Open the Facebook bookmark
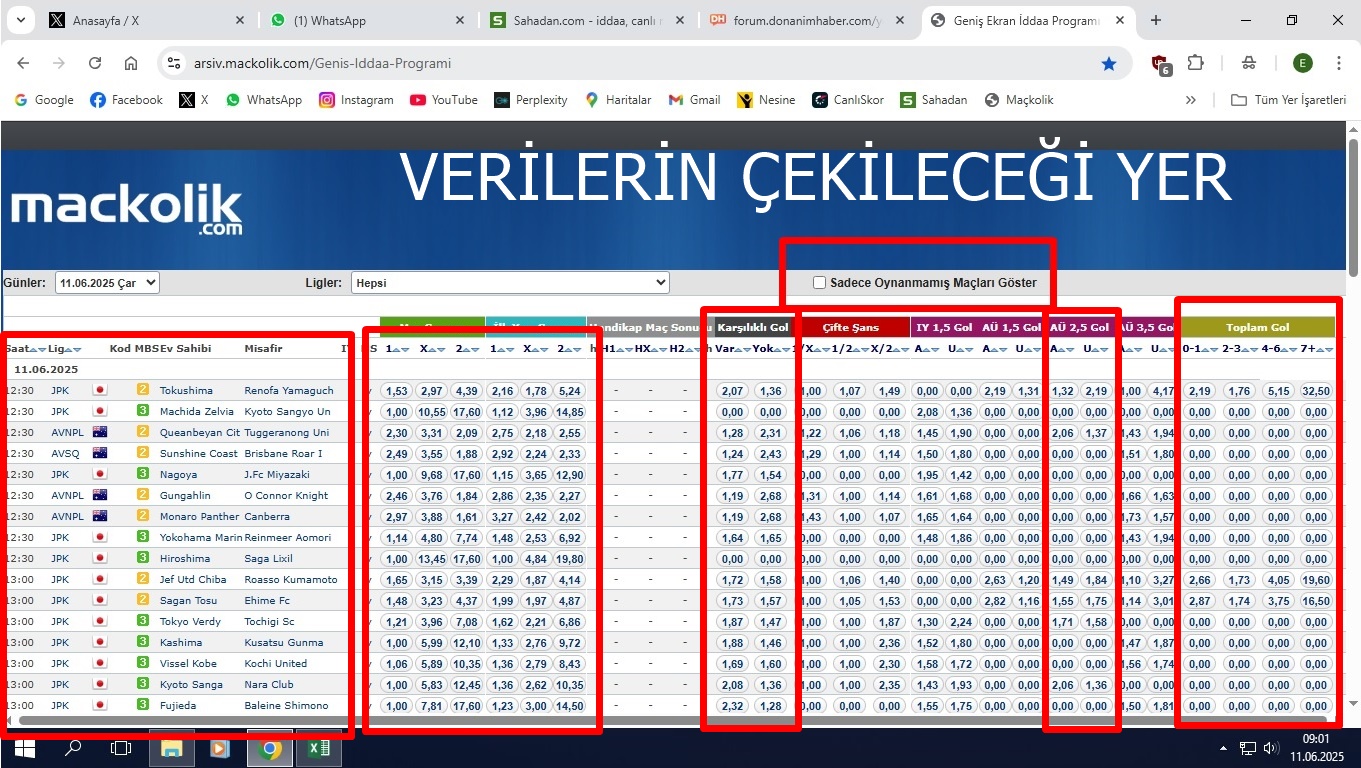1361x768 pixels. (126, 100)
